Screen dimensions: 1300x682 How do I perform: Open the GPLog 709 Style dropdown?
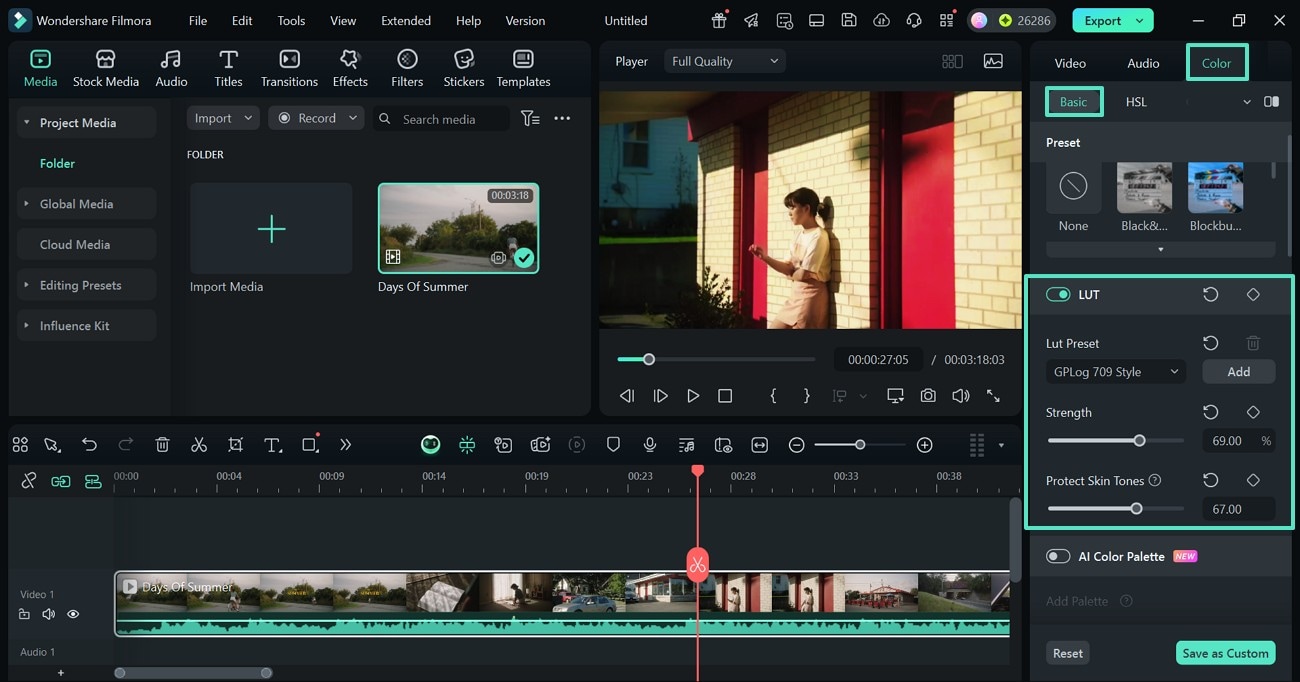(1115, 372)
